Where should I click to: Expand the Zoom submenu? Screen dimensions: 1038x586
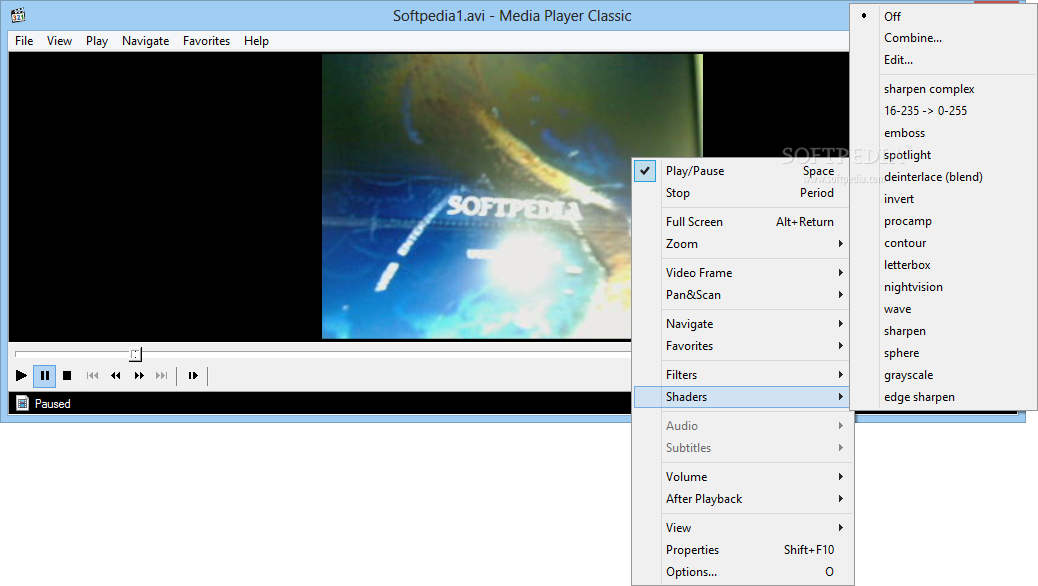[x=743, y=244]
